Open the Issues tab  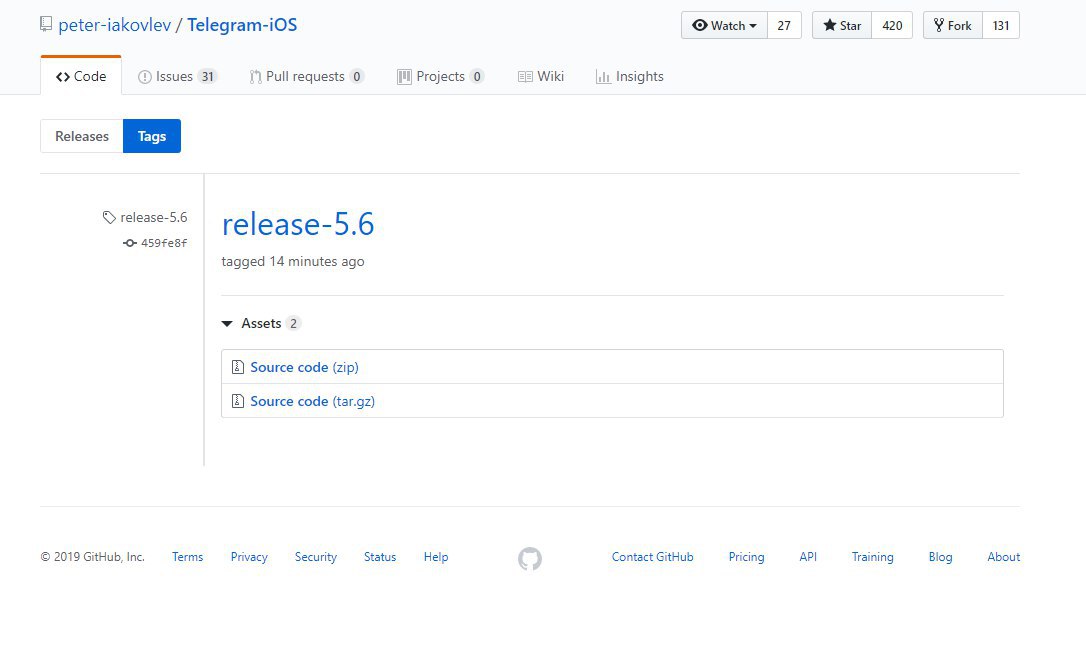[177, 76]
